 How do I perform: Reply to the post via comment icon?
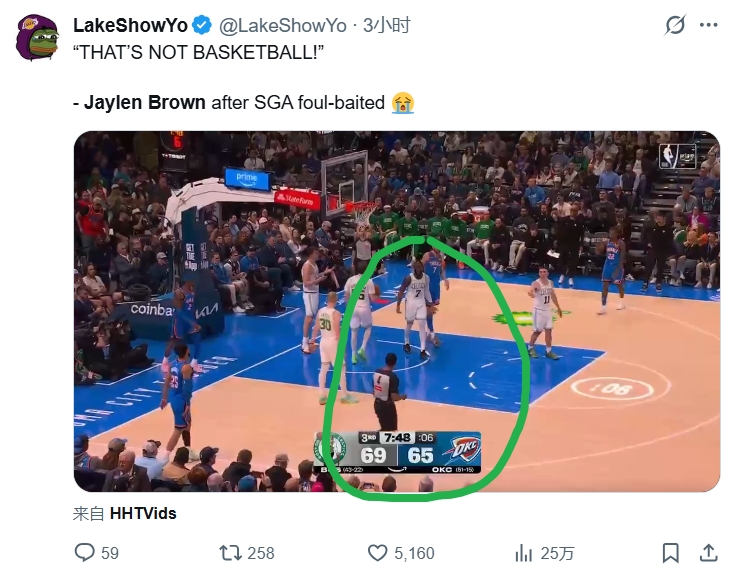(85, 553)
